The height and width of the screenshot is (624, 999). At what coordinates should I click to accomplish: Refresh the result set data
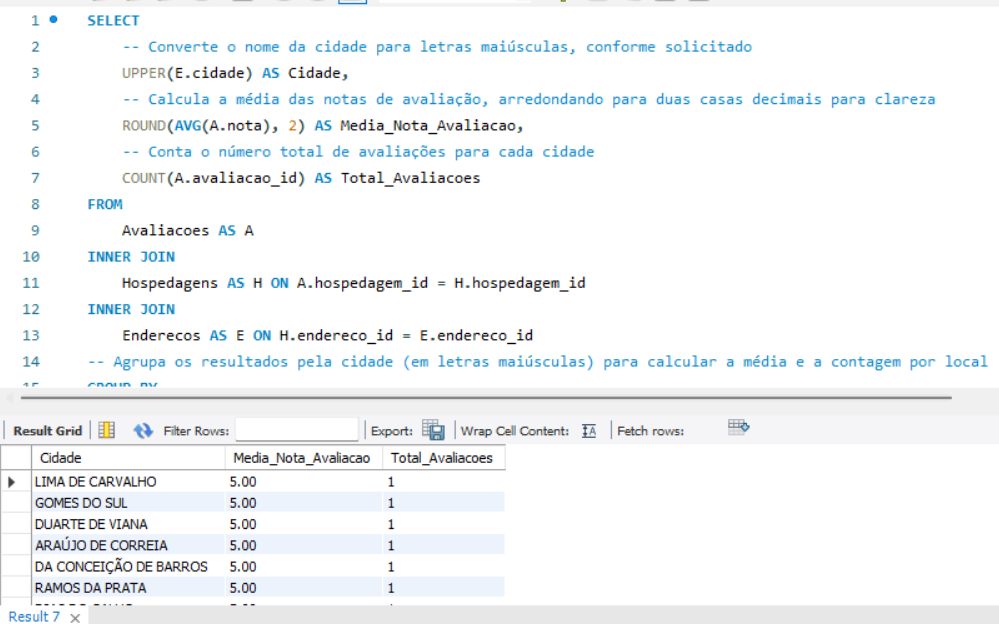click(x=143, y=431)
